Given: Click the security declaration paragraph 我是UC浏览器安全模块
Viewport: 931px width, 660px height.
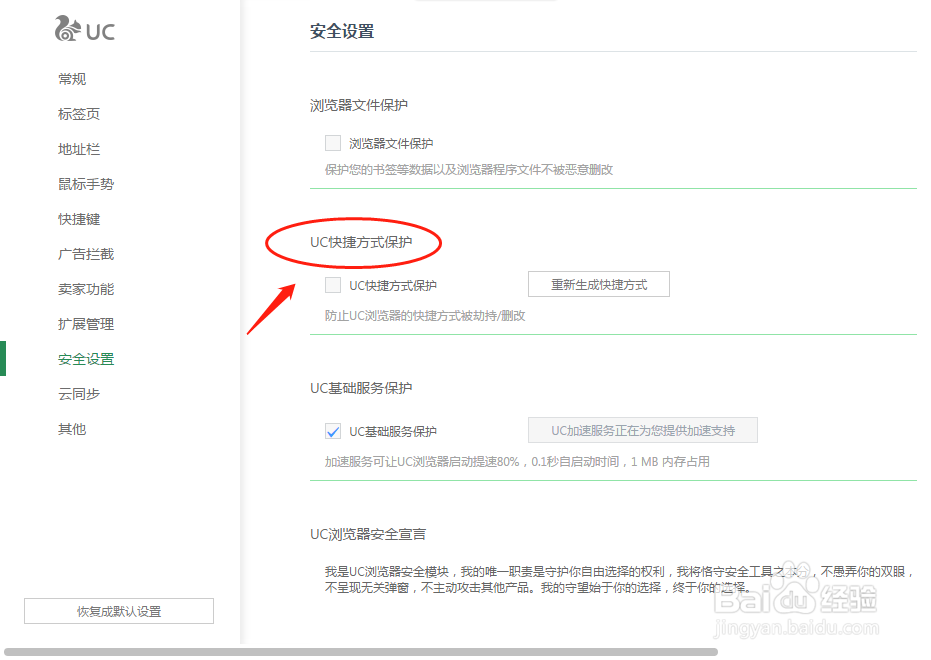Looking at the screenshot, I should (619, 579).
